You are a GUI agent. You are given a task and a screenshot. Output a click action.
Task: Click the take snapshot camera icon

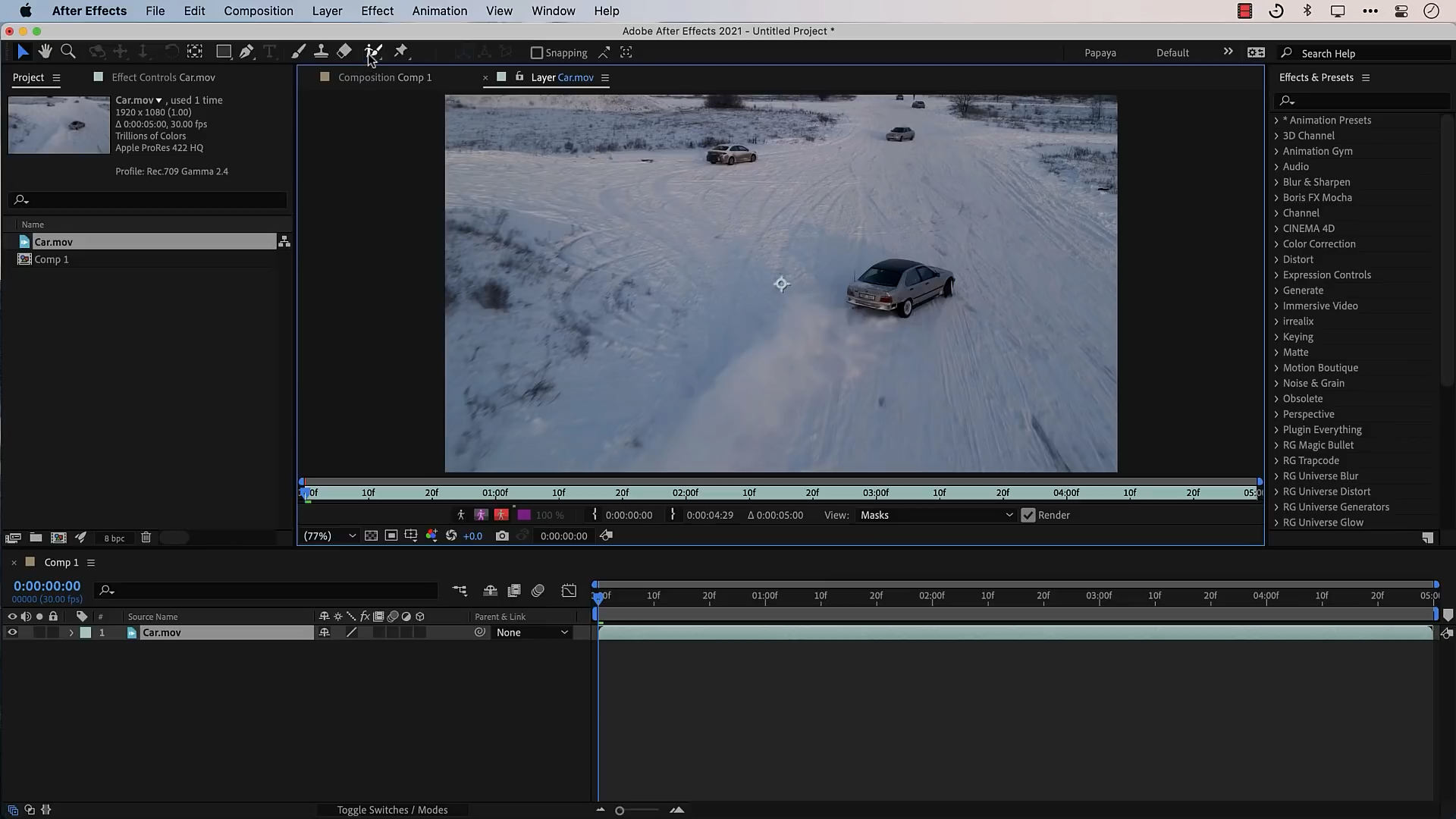point(502,536)
